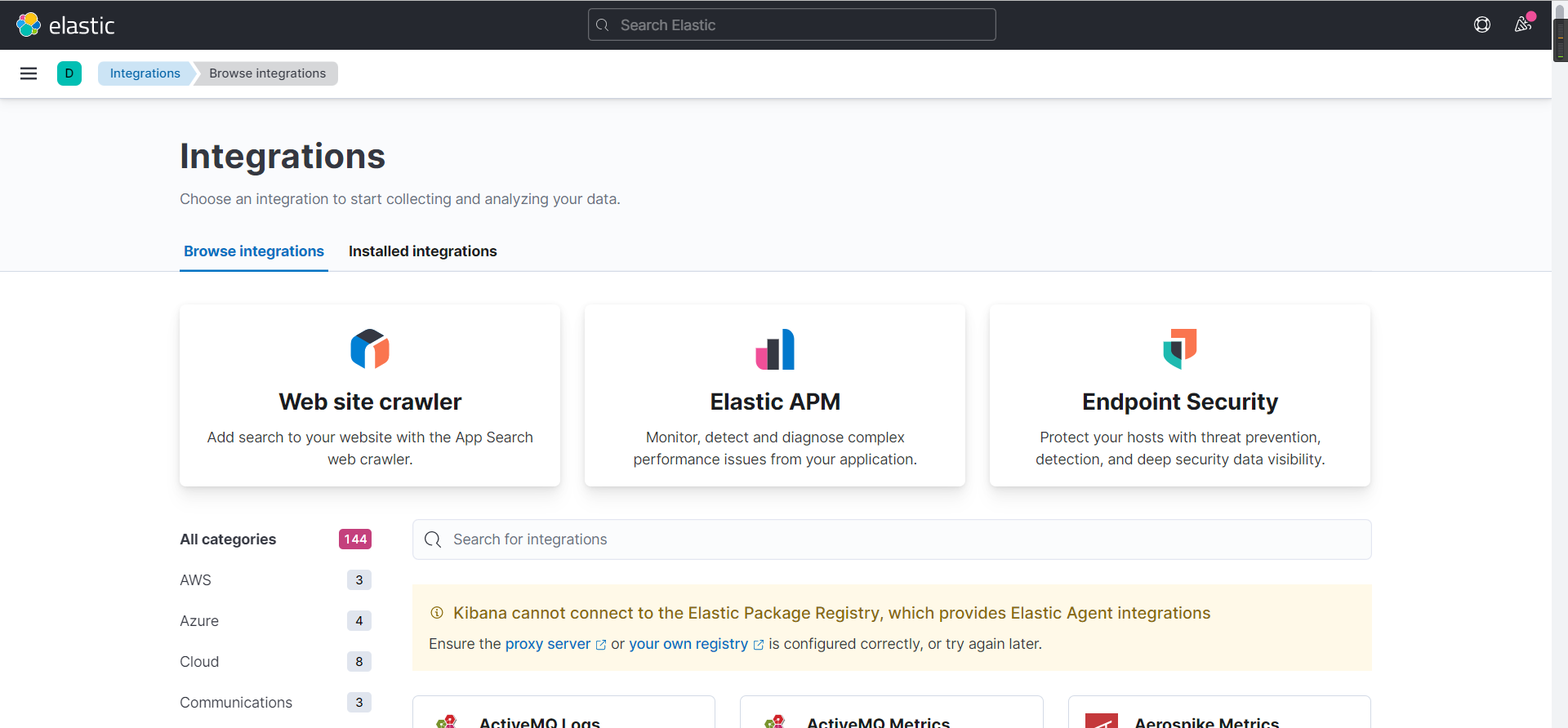Click the magnifier icon in integrations search
This screenshot has height=728, width=1568.
[x=433, y=539]
